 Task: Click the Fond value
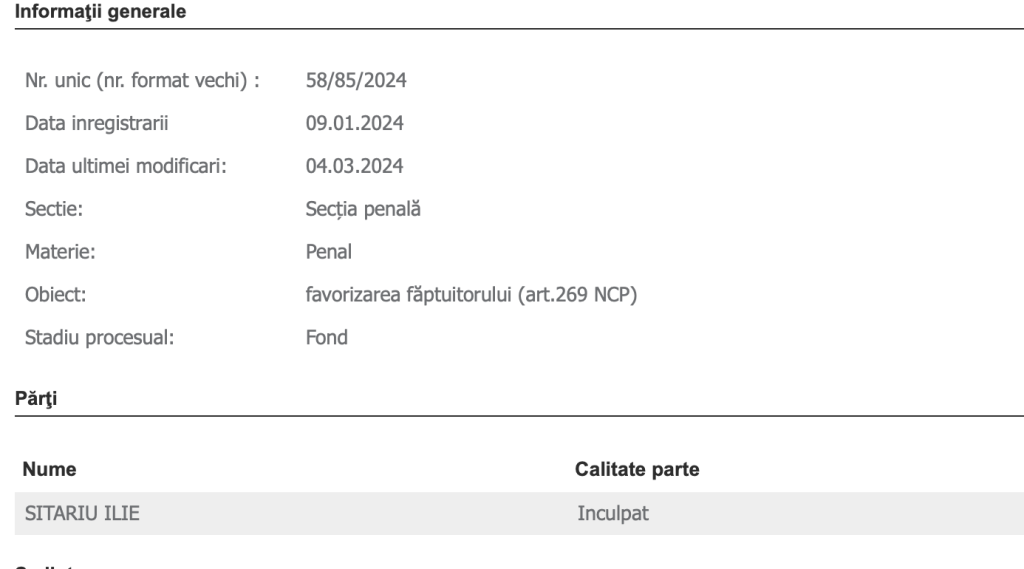pyautogui.click(x=326, y=337)
